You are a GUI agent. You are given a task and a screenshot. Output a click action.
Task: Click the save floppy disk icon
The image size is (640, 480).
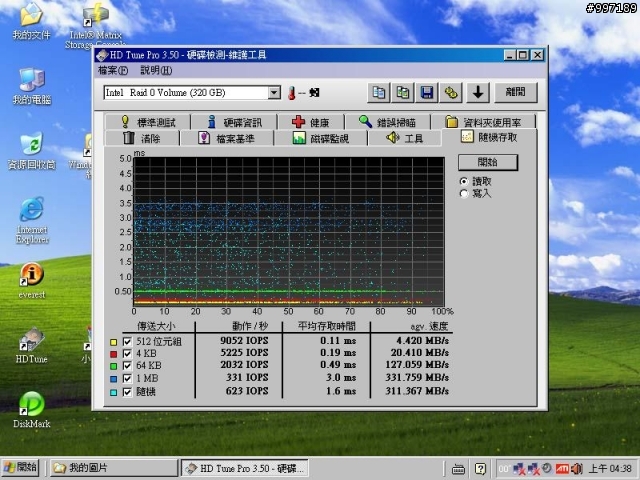click(427, 93)
